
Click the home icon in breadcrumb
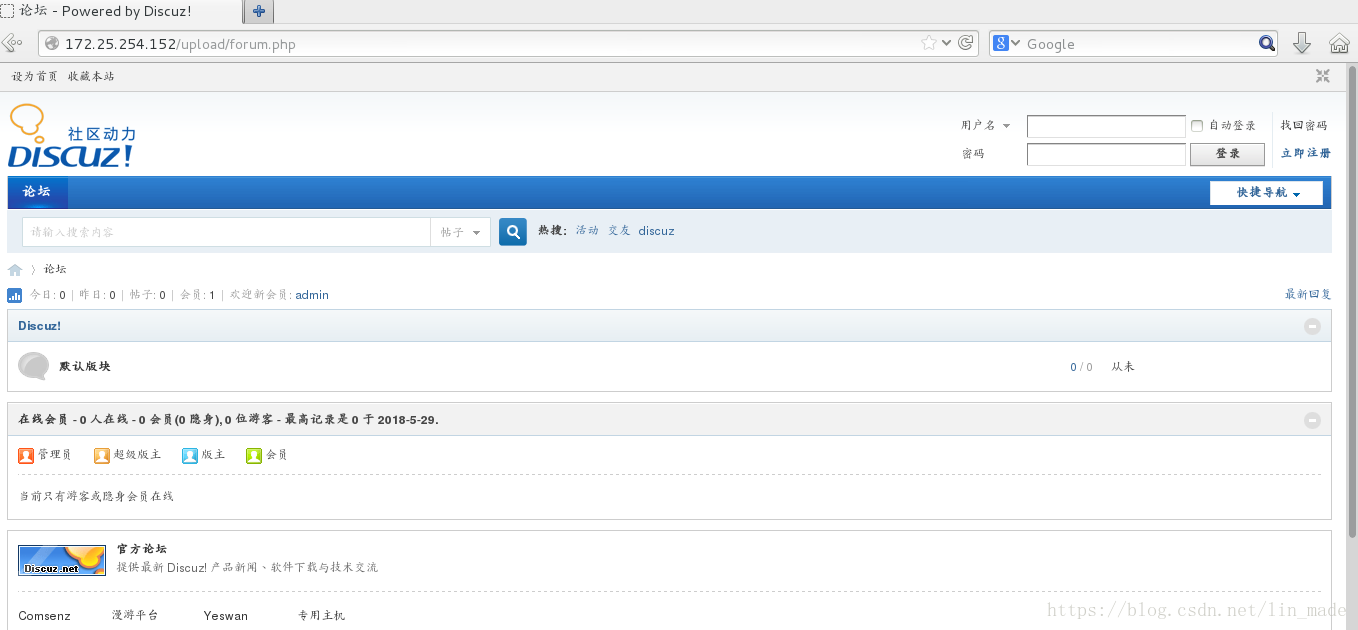click(x=15, y=270)
